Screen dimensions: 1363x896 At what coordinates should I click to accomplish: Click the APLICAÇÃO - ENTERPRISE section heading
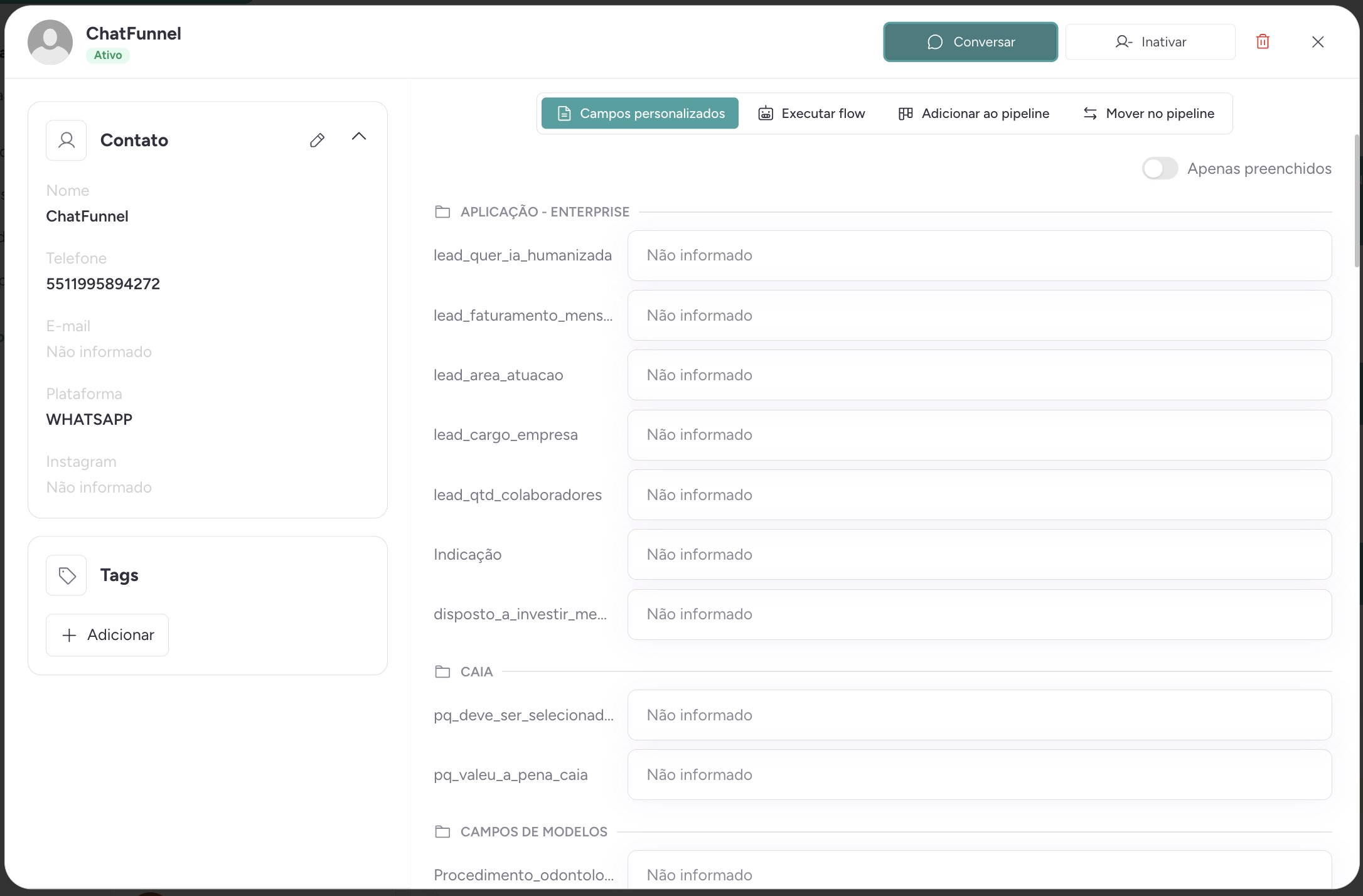[x=545, y=211]
